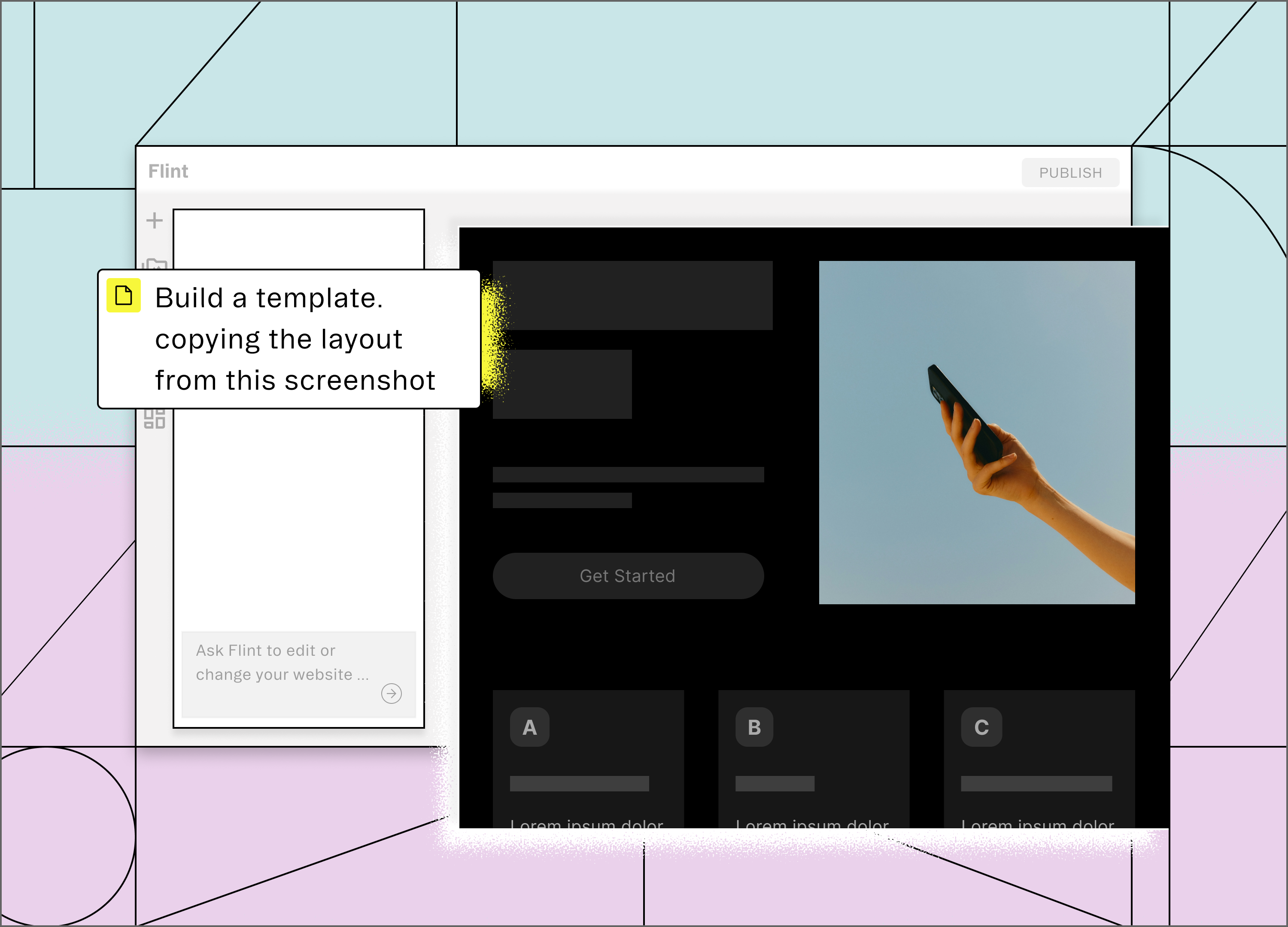This screenshot has height=927, width=1288.
Task: Select the large heading placeholder block
Action: click(x=632, y=295)
